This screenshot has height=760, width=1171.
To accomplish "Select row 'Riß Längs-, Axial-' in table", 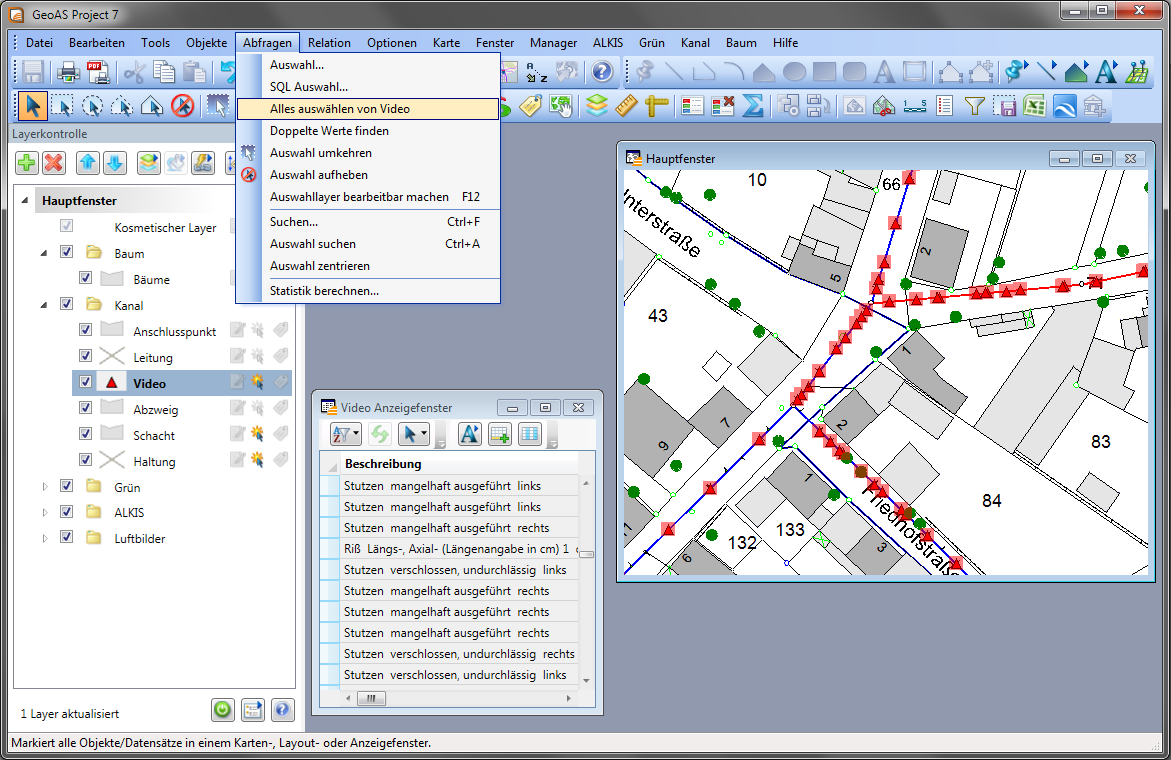I will [459, 549].
